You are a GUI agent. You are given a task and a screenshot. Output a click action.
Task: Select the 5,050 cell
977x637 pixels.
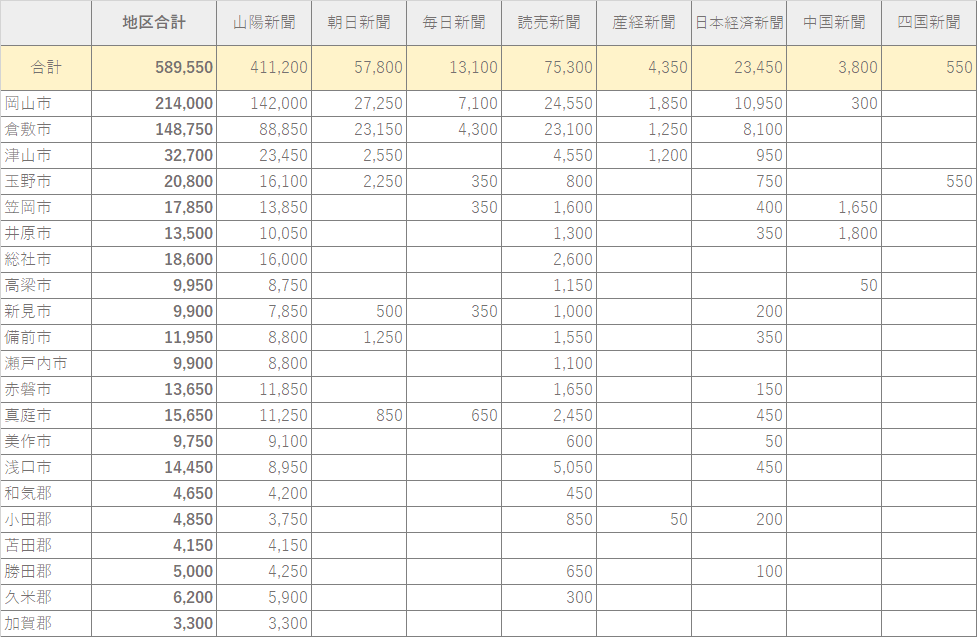[x=549, y=467]
